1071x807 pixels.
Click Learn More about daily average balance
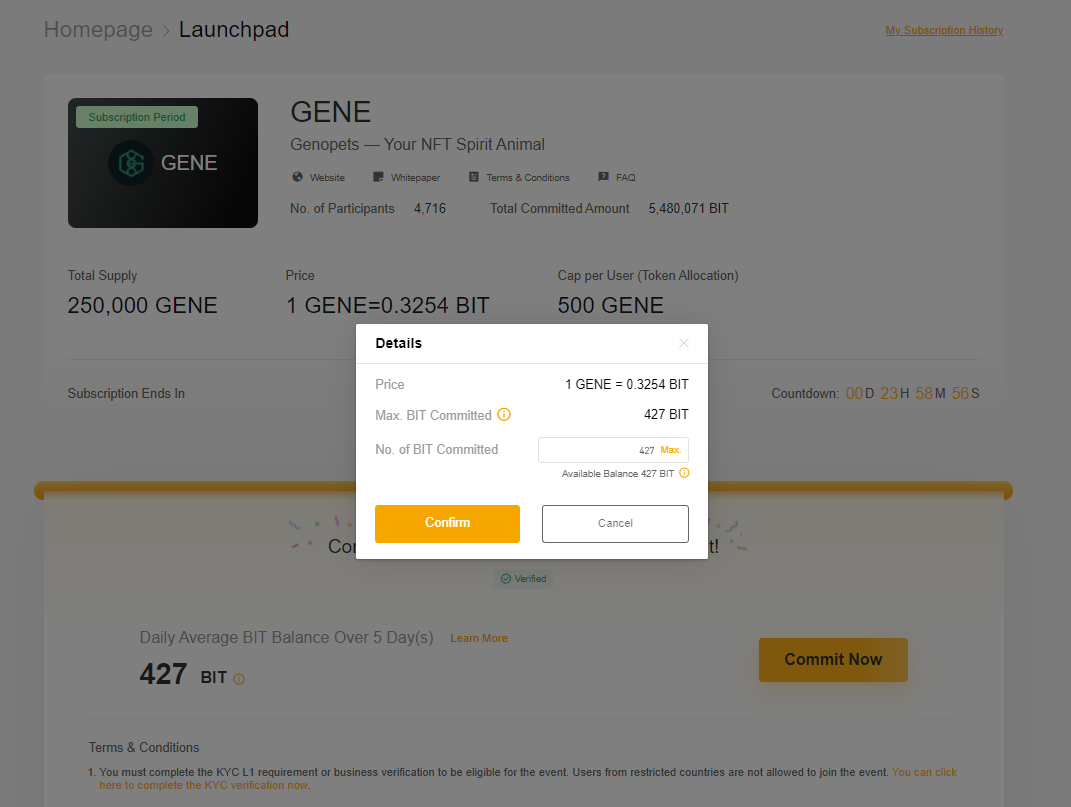(479, 638)
